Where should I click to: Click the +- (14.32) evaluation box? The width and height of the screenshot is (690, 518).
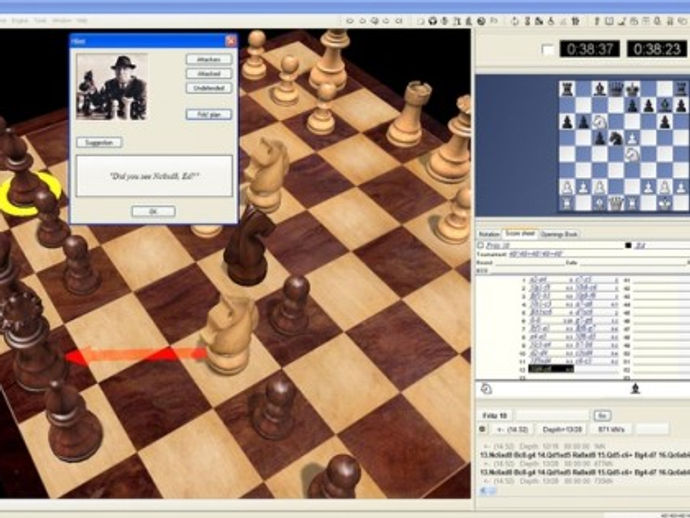click(512, 429)
